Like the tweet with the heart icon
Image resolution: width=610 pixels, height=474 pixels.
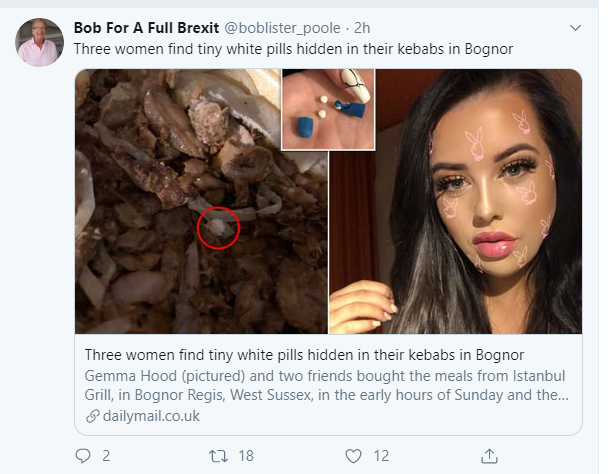(x=353, y=456)
